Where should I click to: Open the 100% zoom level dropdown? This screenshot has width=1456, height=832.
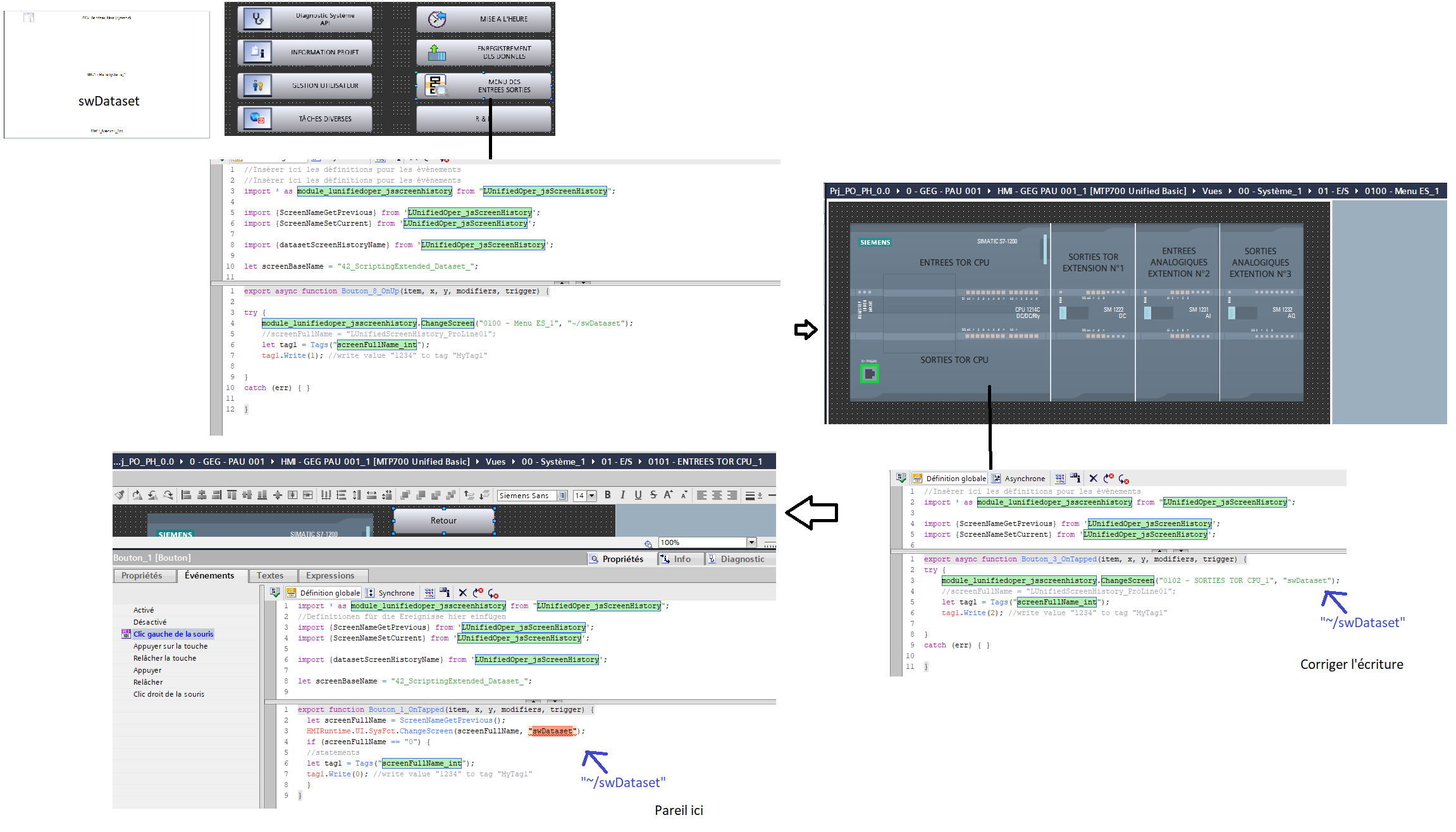click(x=751, y=542)
